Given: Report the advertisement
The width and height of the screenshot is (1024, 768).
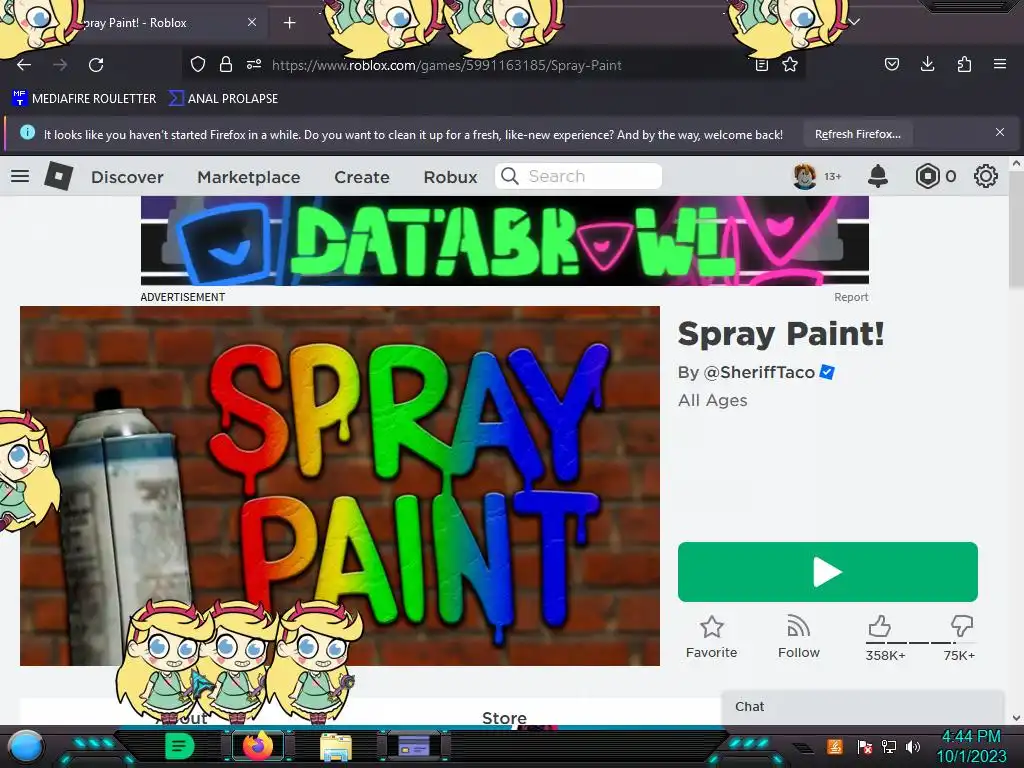Looking at the screenshot, I should [851, 297].
